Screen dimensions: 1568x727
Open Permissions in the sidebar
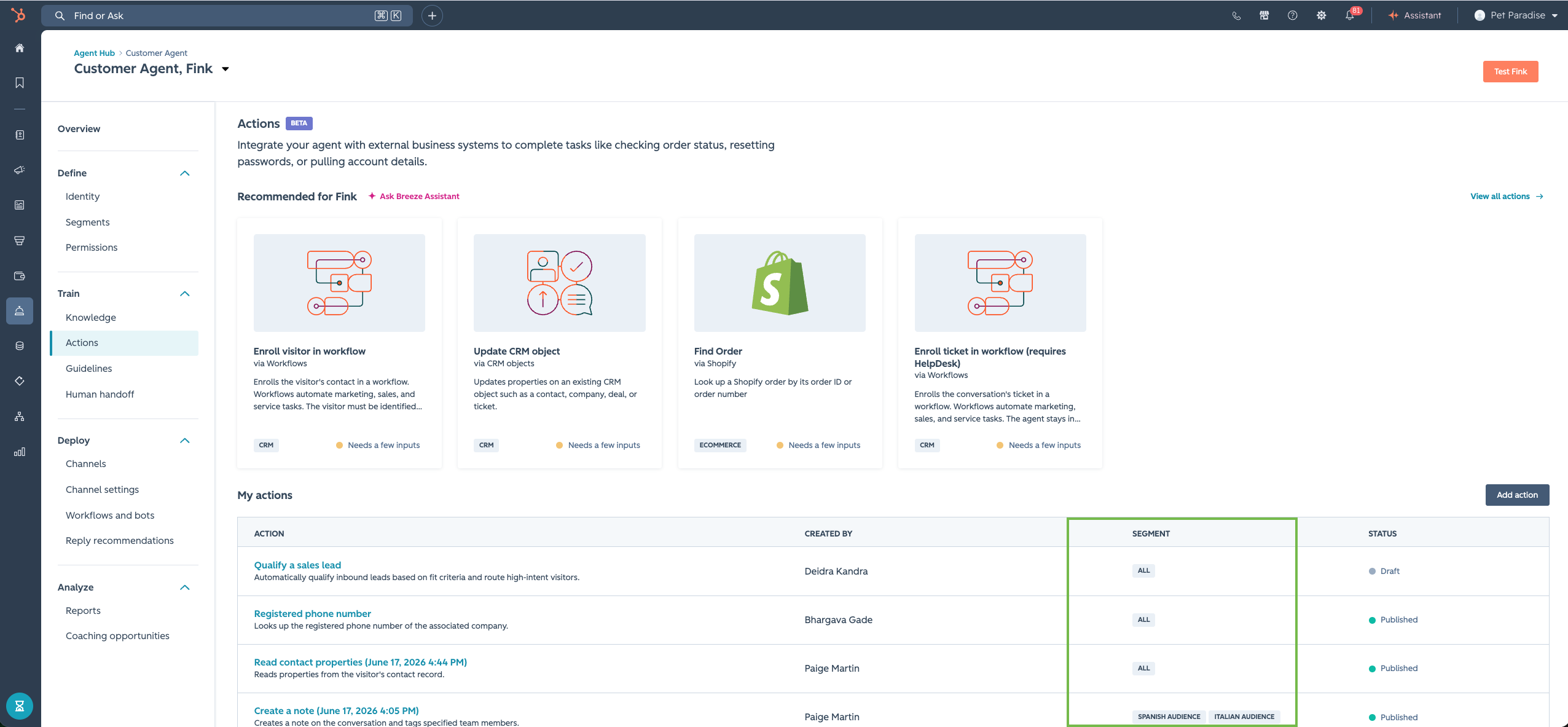(x=92, y=248)
